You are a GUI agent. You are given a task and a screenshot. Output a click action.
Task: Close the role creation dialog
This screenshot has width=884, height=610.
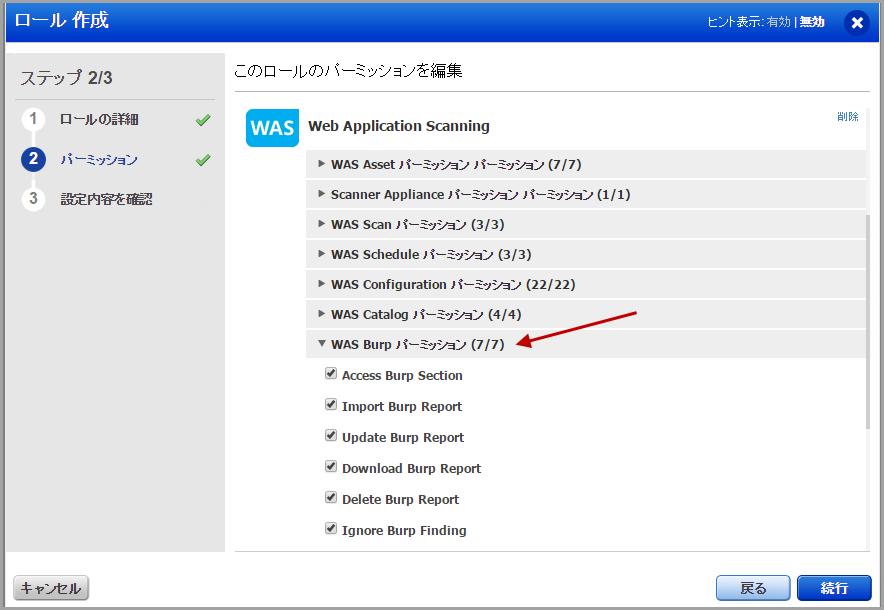point(857,22)
